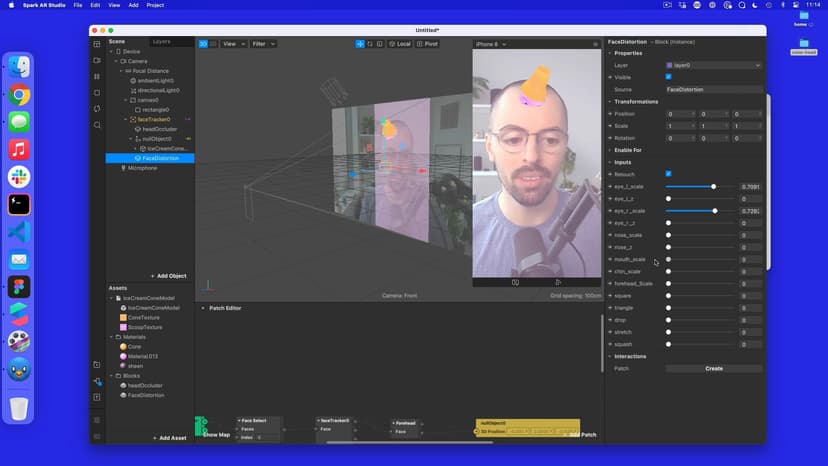Collapse the faceTracker0 tree node
Viewport: 828px width, 466px height.
pos(126,119)
